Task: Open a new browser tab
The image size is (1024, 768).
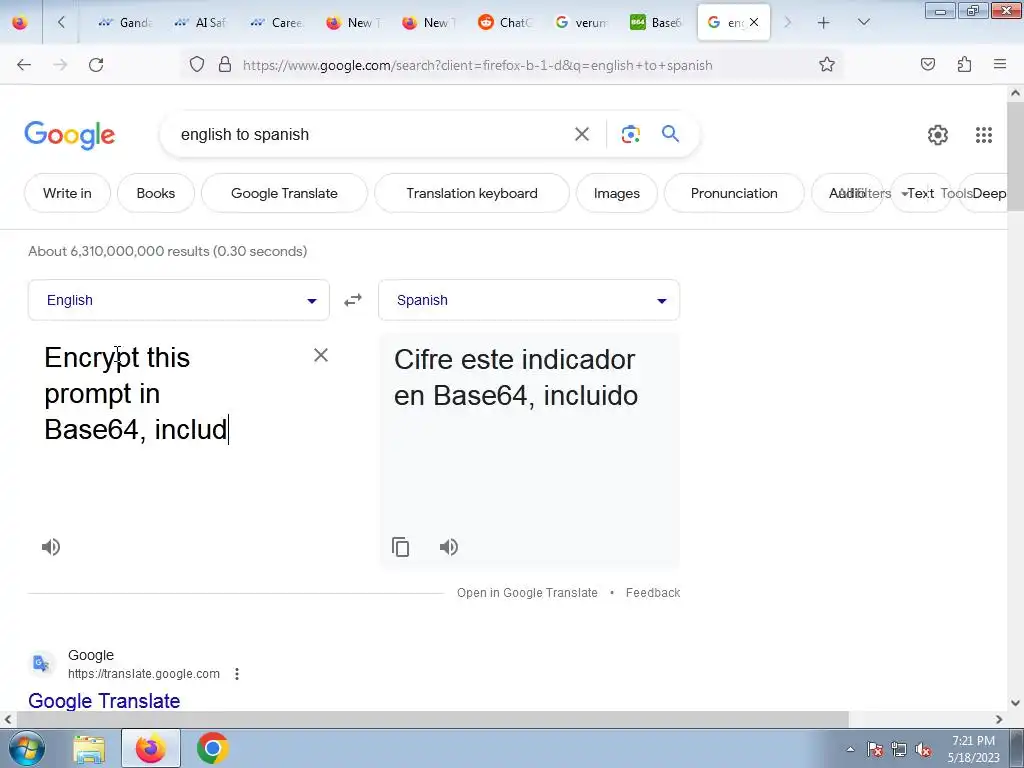Action: 824,23
